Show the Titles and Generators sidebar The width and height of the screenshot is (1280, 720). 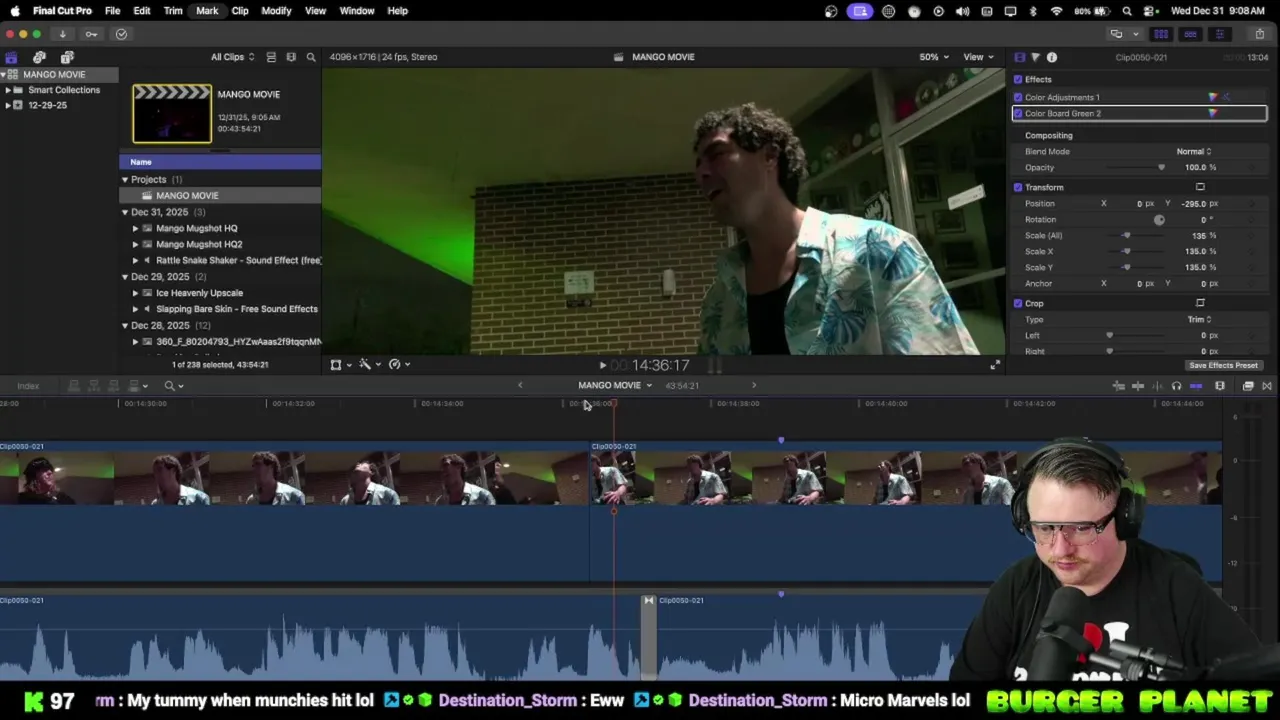[67, 57]
